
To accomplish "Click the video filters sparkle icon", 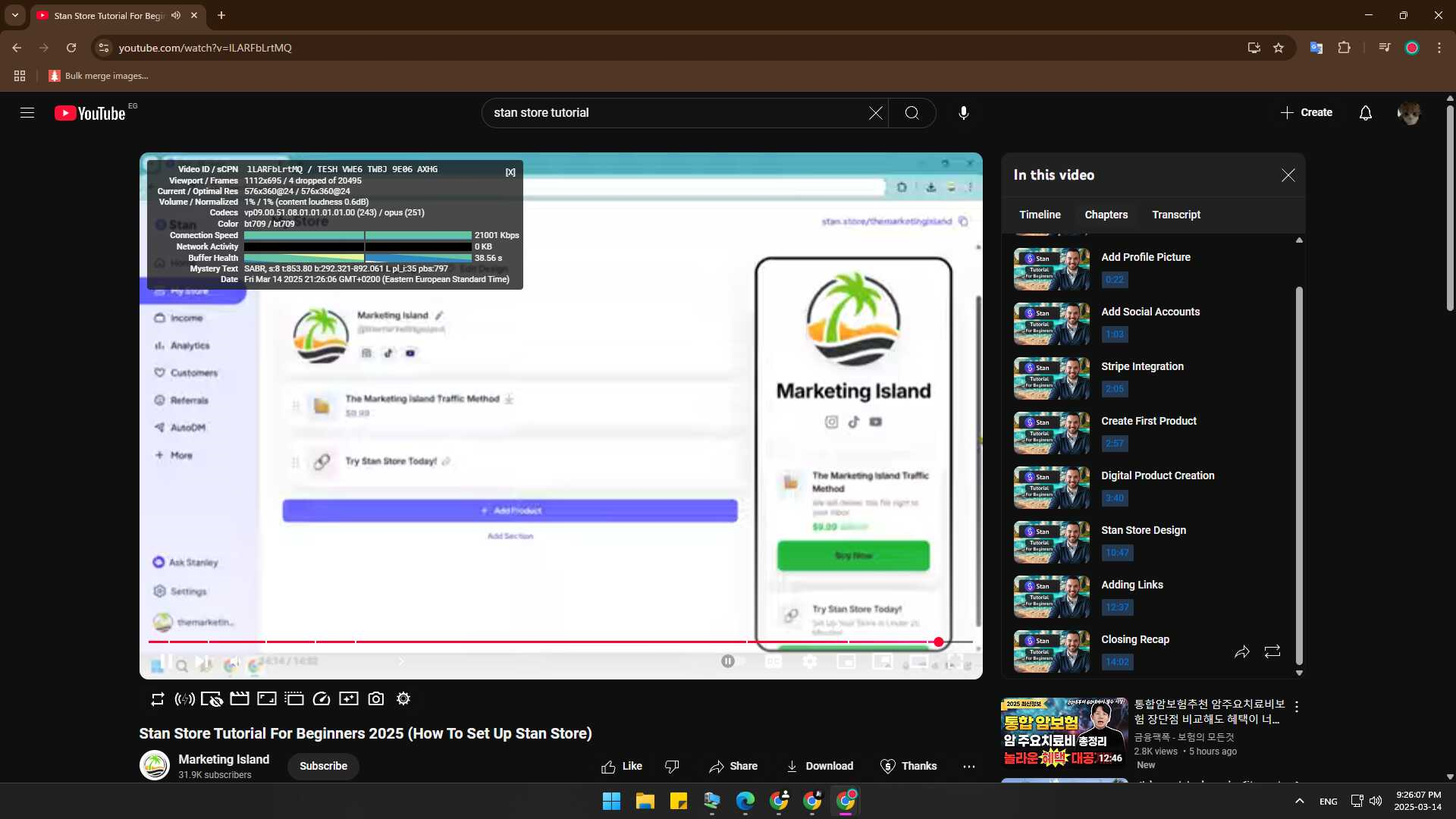I will pyautogui.click(x=349, y=699).
